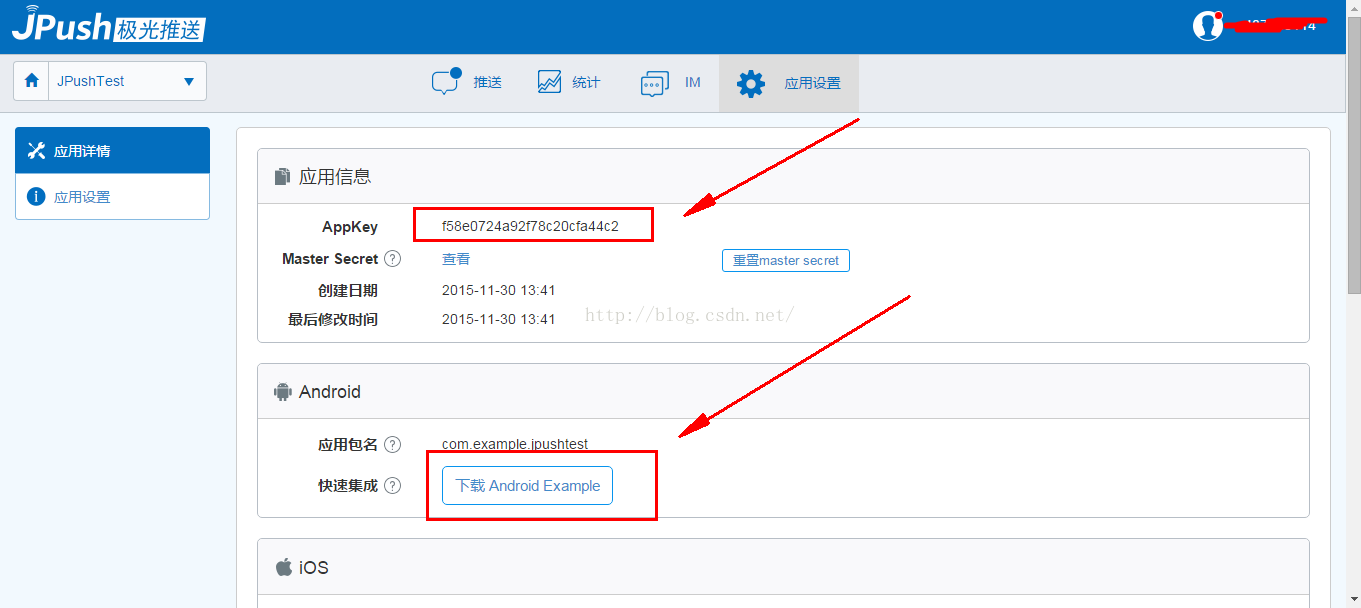Click the 推送 speech bubble icon
This screenshot has width=1361, height=608.
(446, 81)
